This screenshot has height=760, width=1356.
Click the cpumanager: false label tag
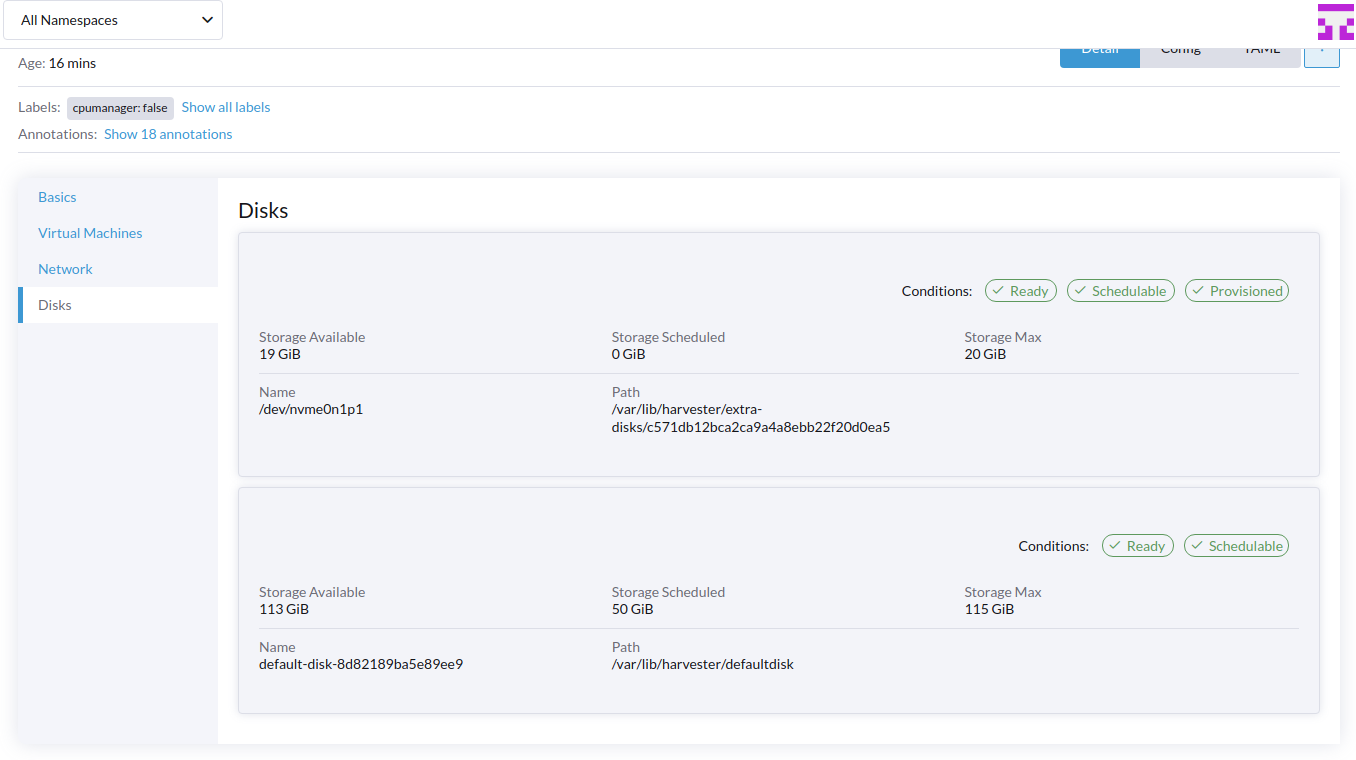[120, 108]
